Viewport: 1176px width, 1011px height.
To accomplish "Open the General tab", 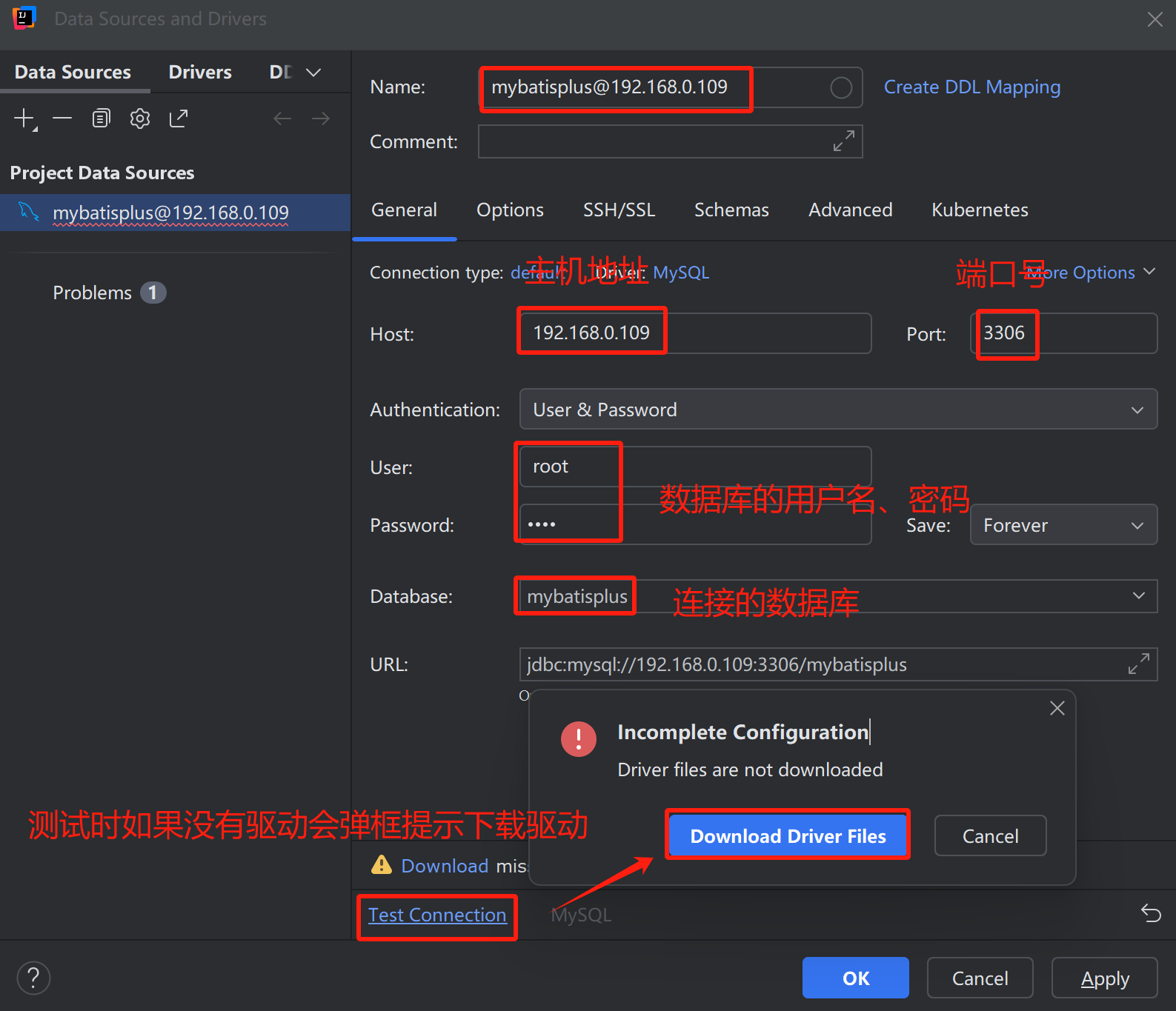I will [404, 210].
